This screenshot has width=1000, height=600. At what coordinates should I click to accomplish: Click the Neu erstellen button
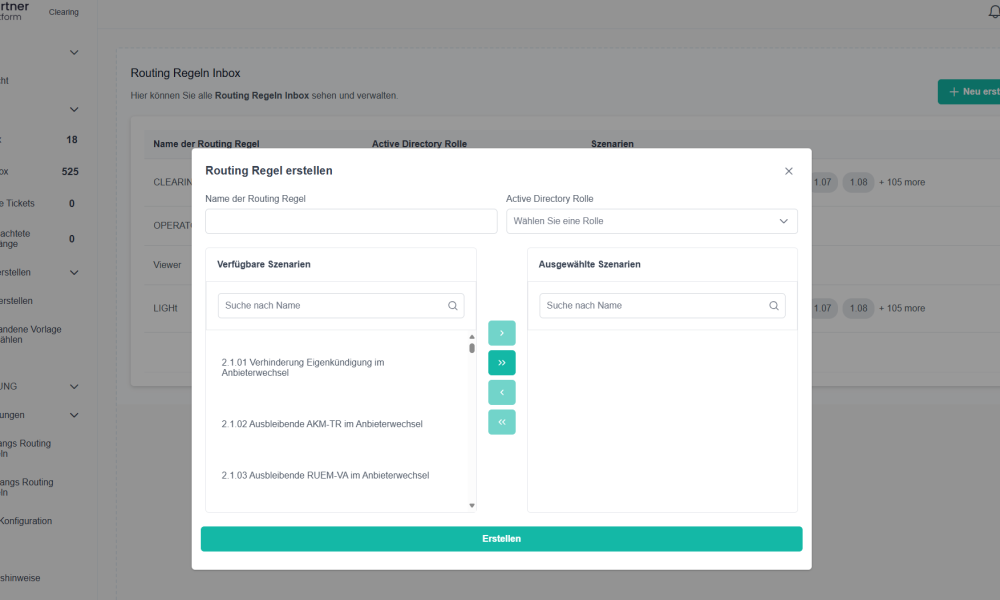pyautogui.click(x=968, y=92)
